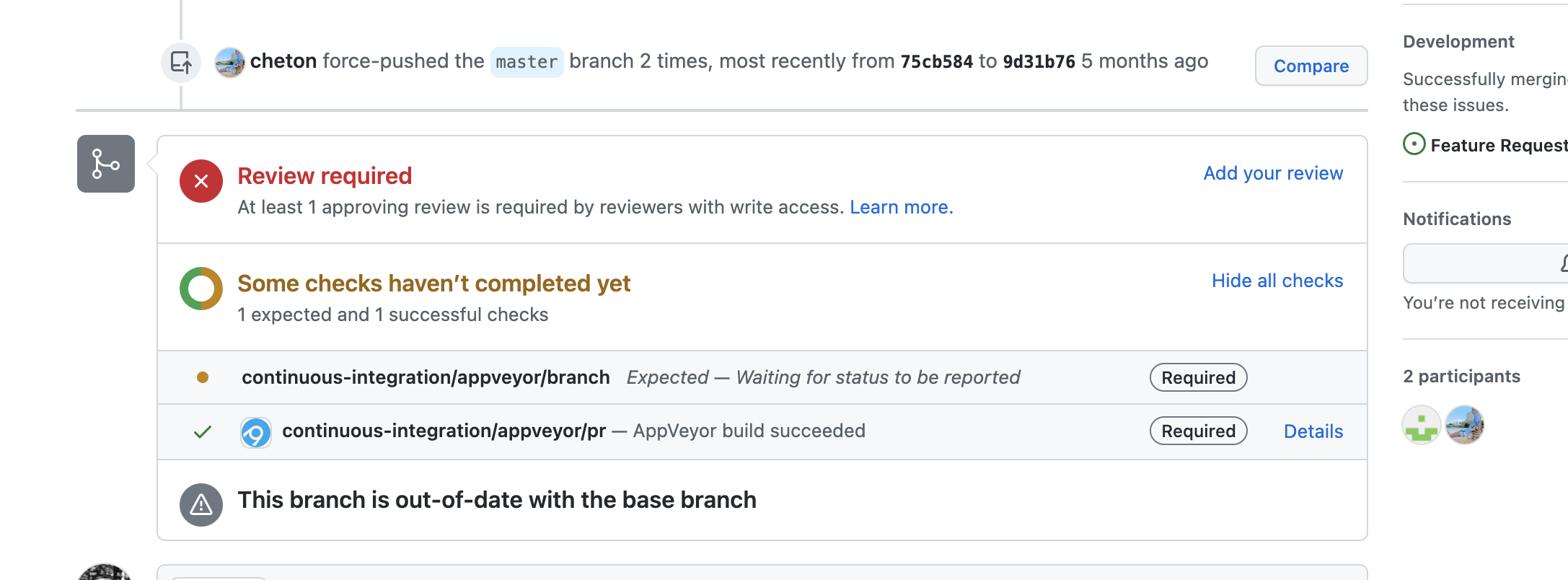
Task: Open commit 9d31b76
Action: [x=1039, y=62]
